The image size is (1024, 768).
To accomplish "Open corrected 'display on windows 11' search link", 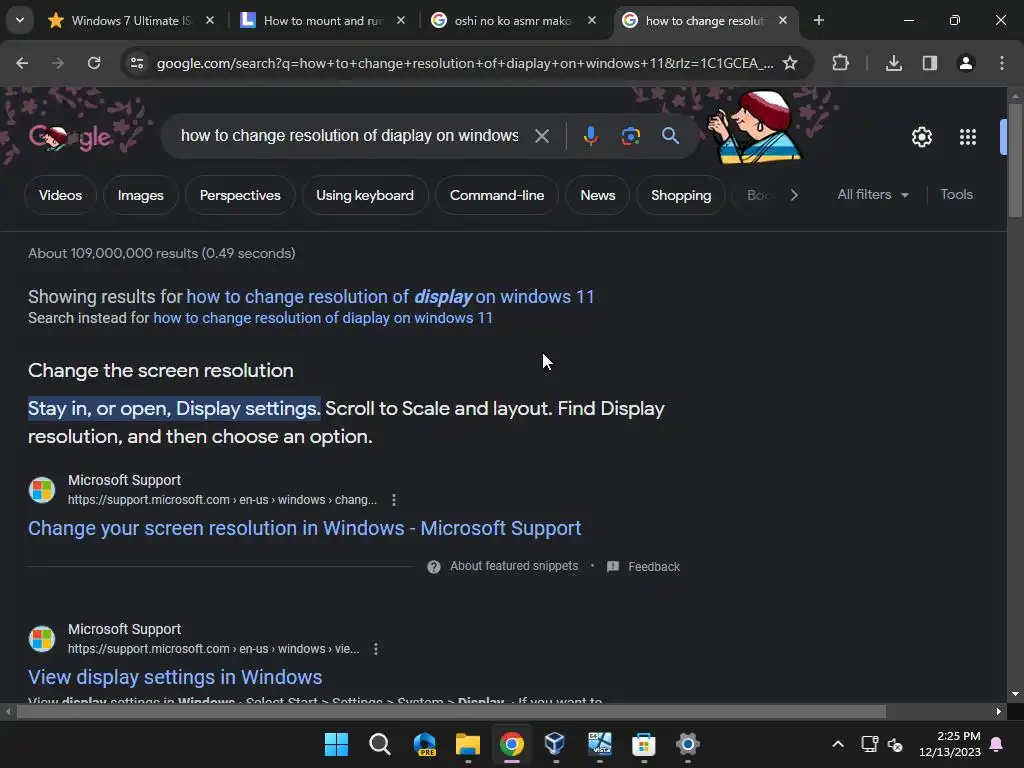I will pos(391,296).
